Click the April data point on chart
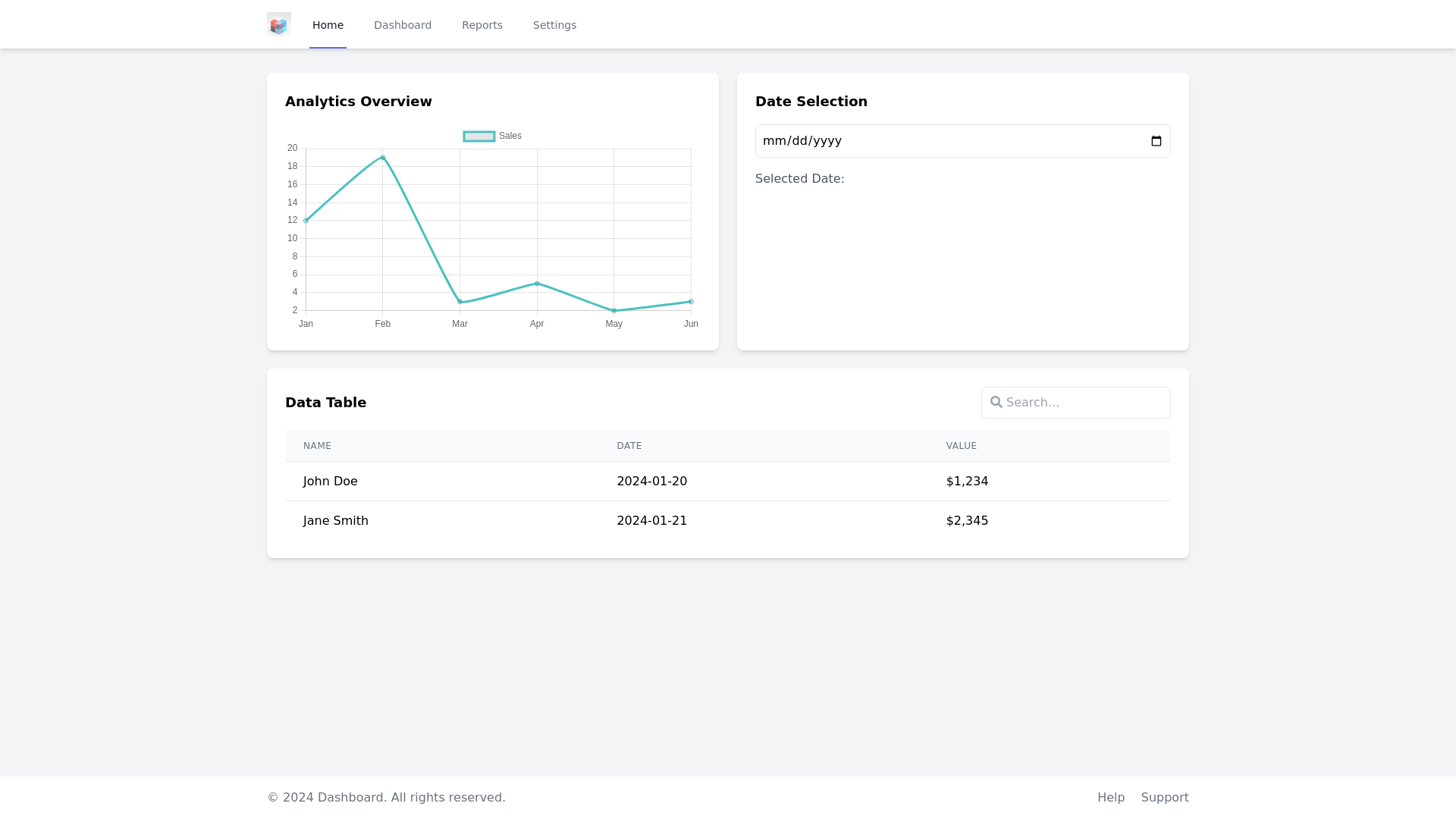Screen dimensions: 1456x819 (537, 284)
